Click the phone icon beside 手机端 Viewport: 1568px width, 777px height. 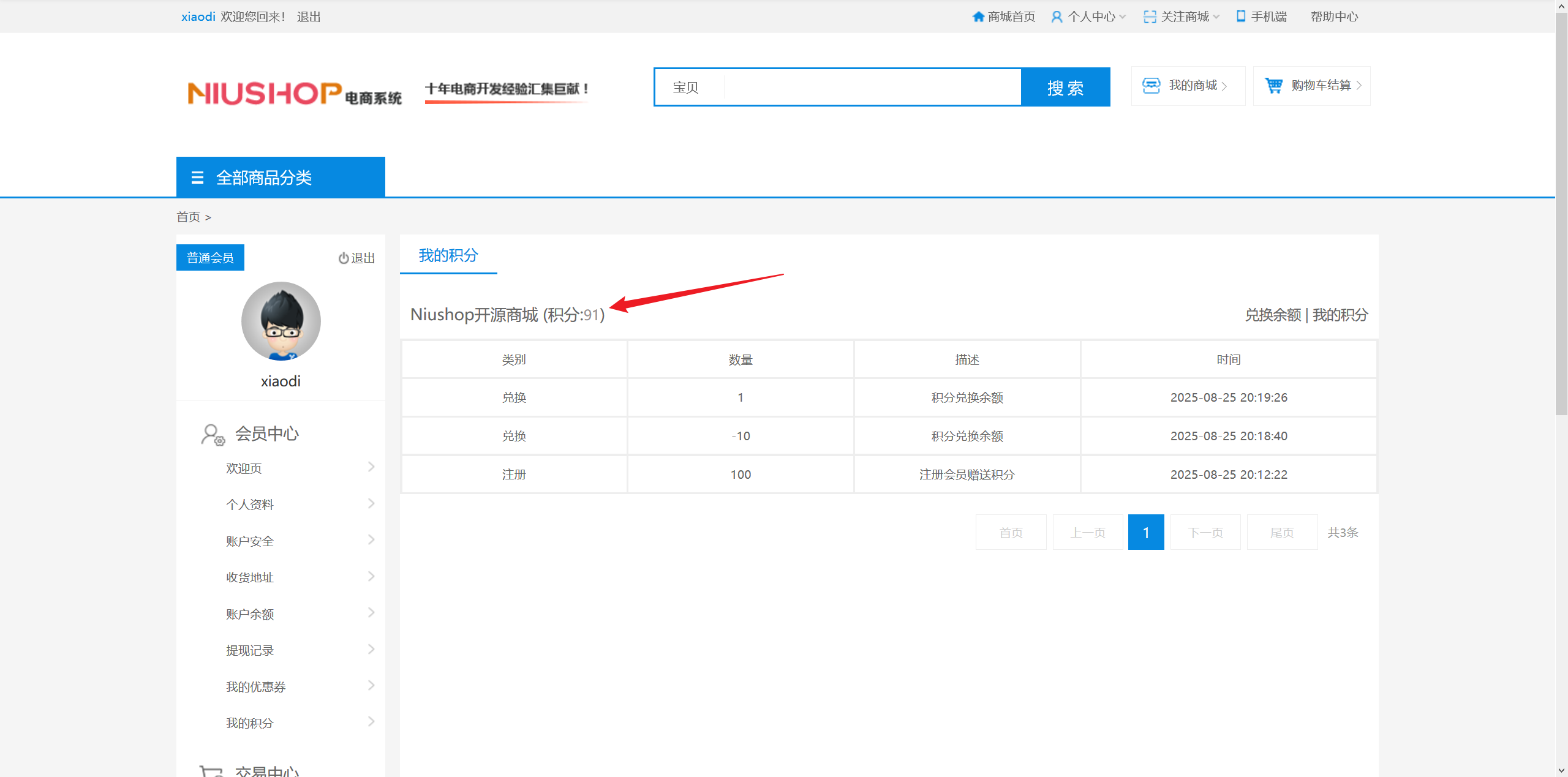point(1241,17)
